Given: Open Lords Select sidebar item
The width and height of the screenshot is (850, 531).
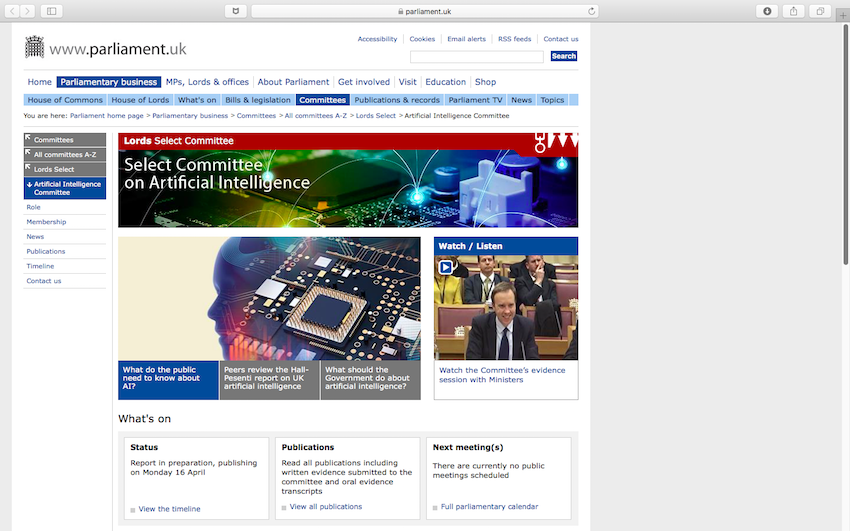Looking at the screenshot, I should pos(65,169).
